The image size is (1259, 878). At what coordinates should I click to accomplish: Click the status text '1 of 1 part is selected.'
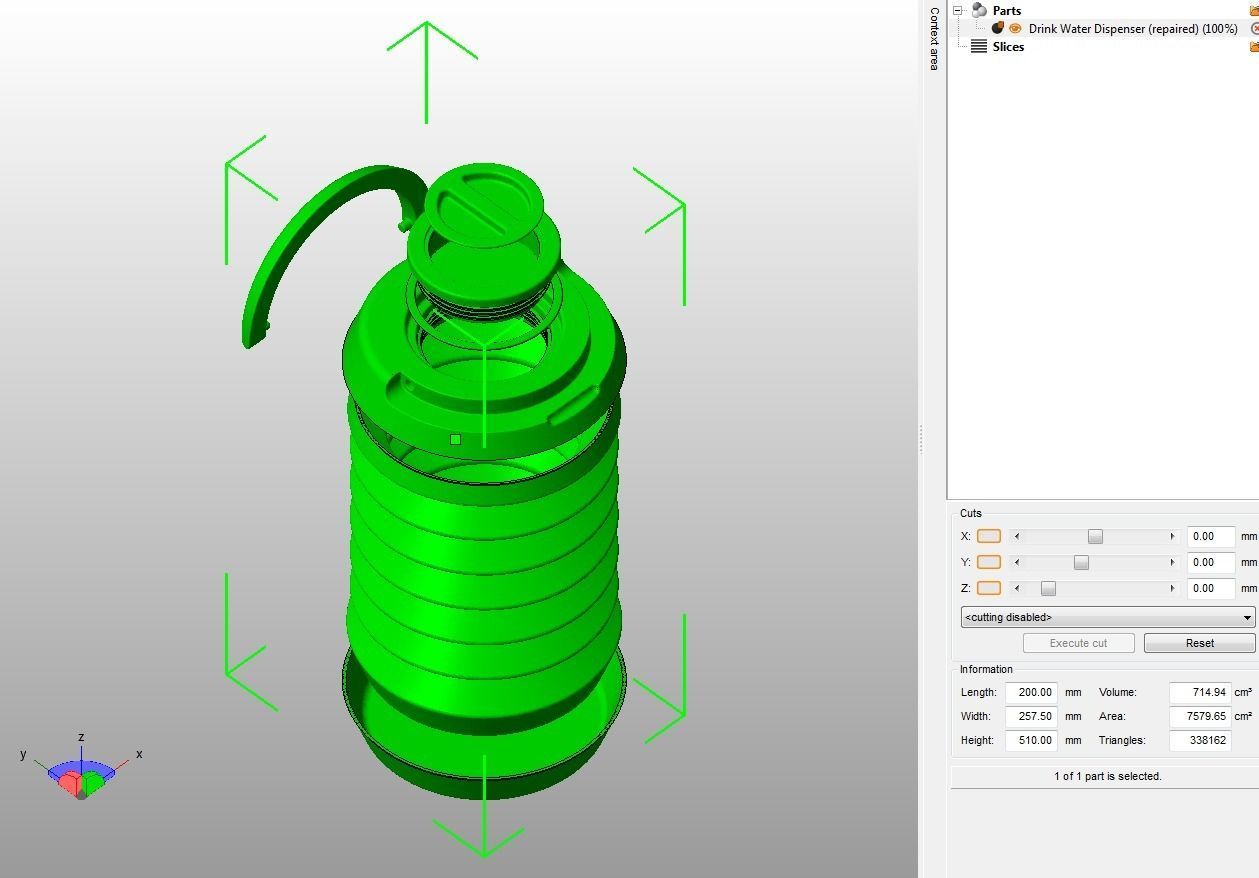coord(1107,776)
